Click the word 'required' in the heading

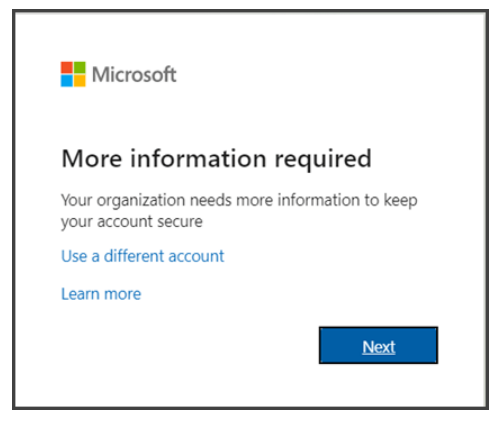(x=323, y=160)
